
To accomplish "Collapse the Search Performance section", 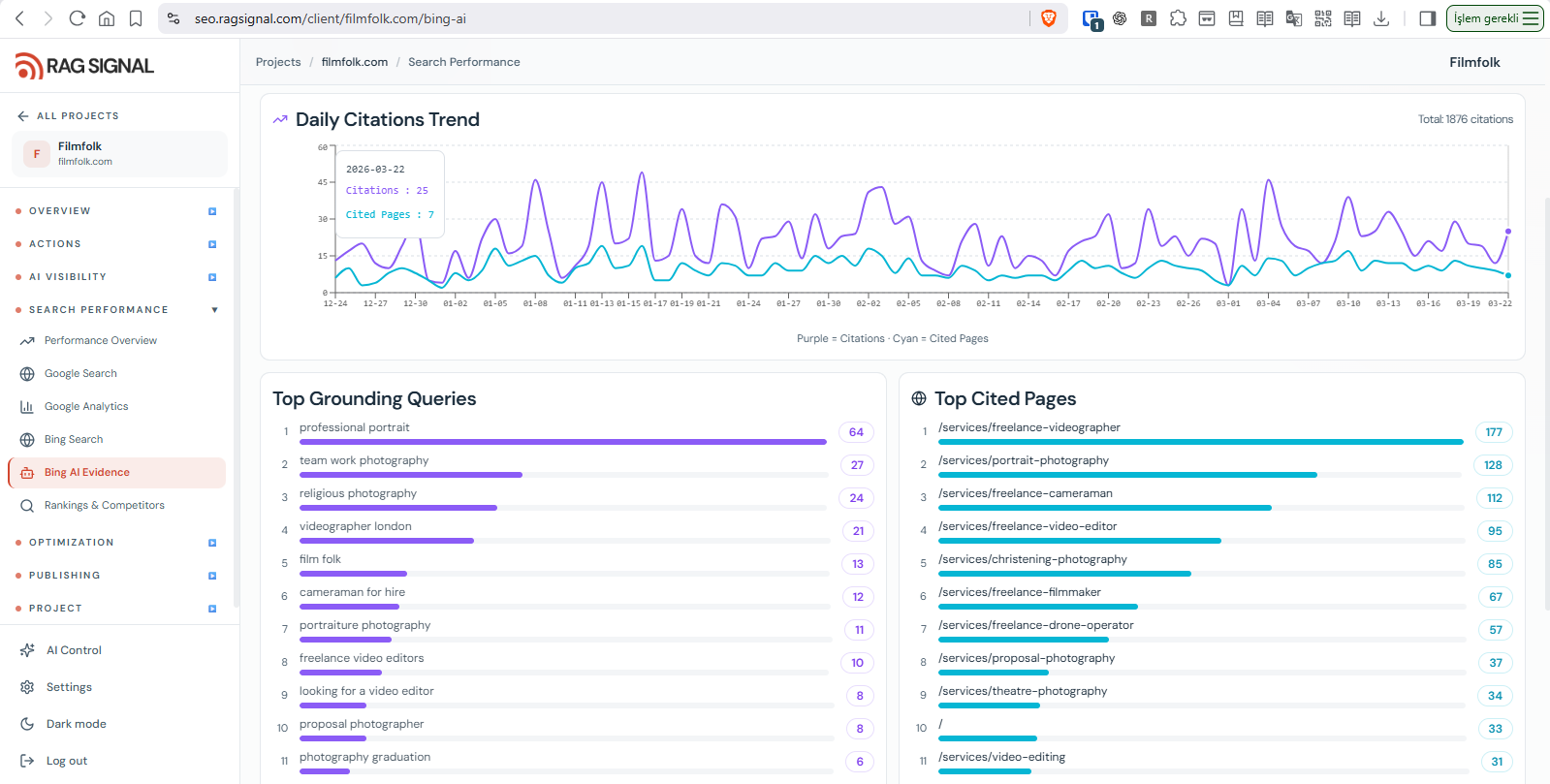I will click(x=116, y=309).
